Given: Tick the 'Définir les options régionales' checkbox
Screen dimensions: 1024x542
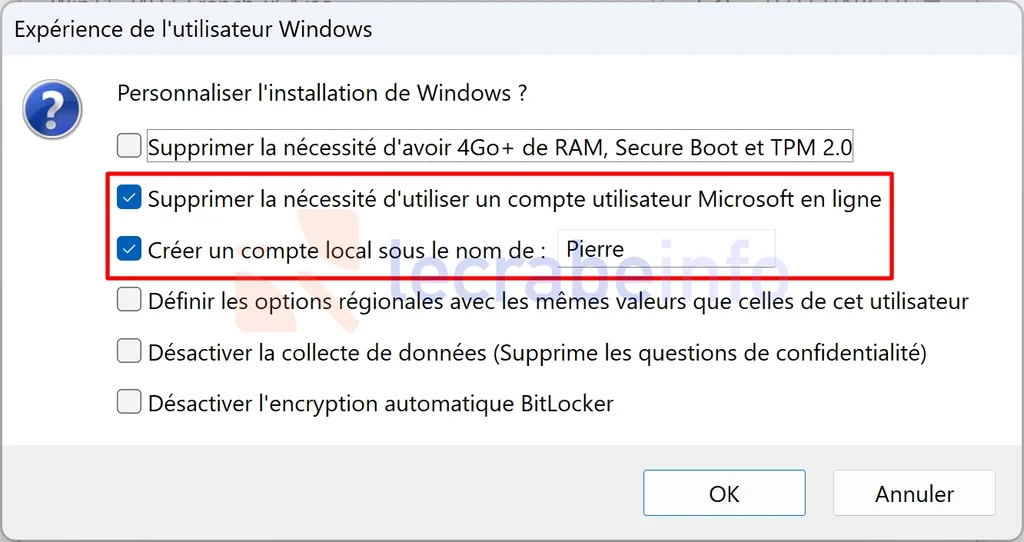Looking at the screenshot, I should click(x=129, y=300).
